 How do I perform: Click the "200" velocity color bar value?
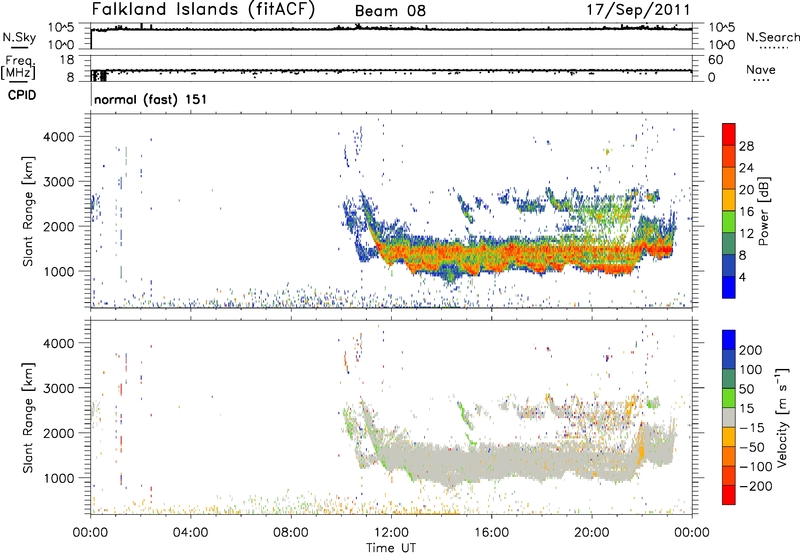[x=750, y=350]
